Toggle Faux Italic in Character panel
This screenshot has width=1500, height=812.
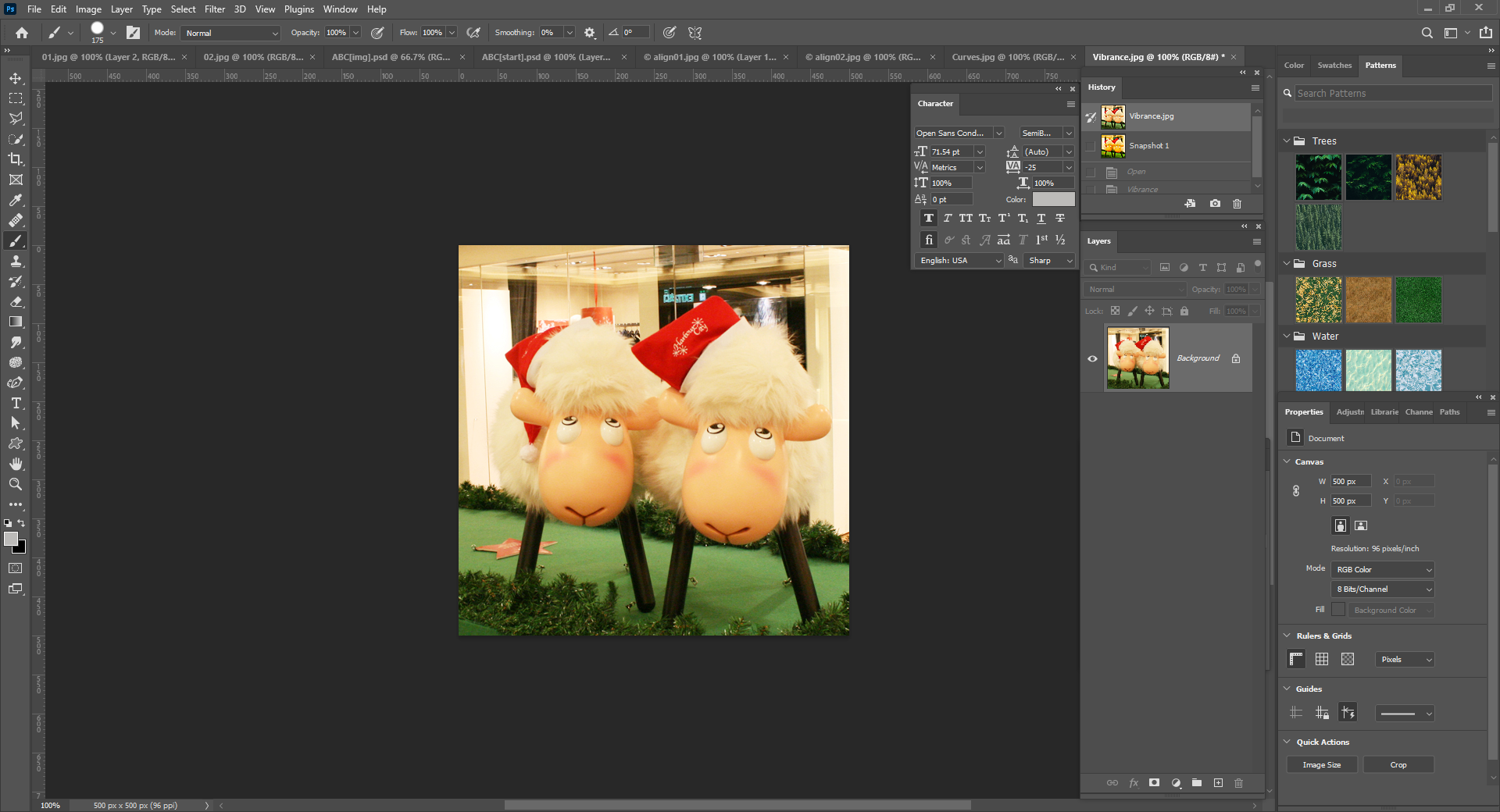pos(947,219)
